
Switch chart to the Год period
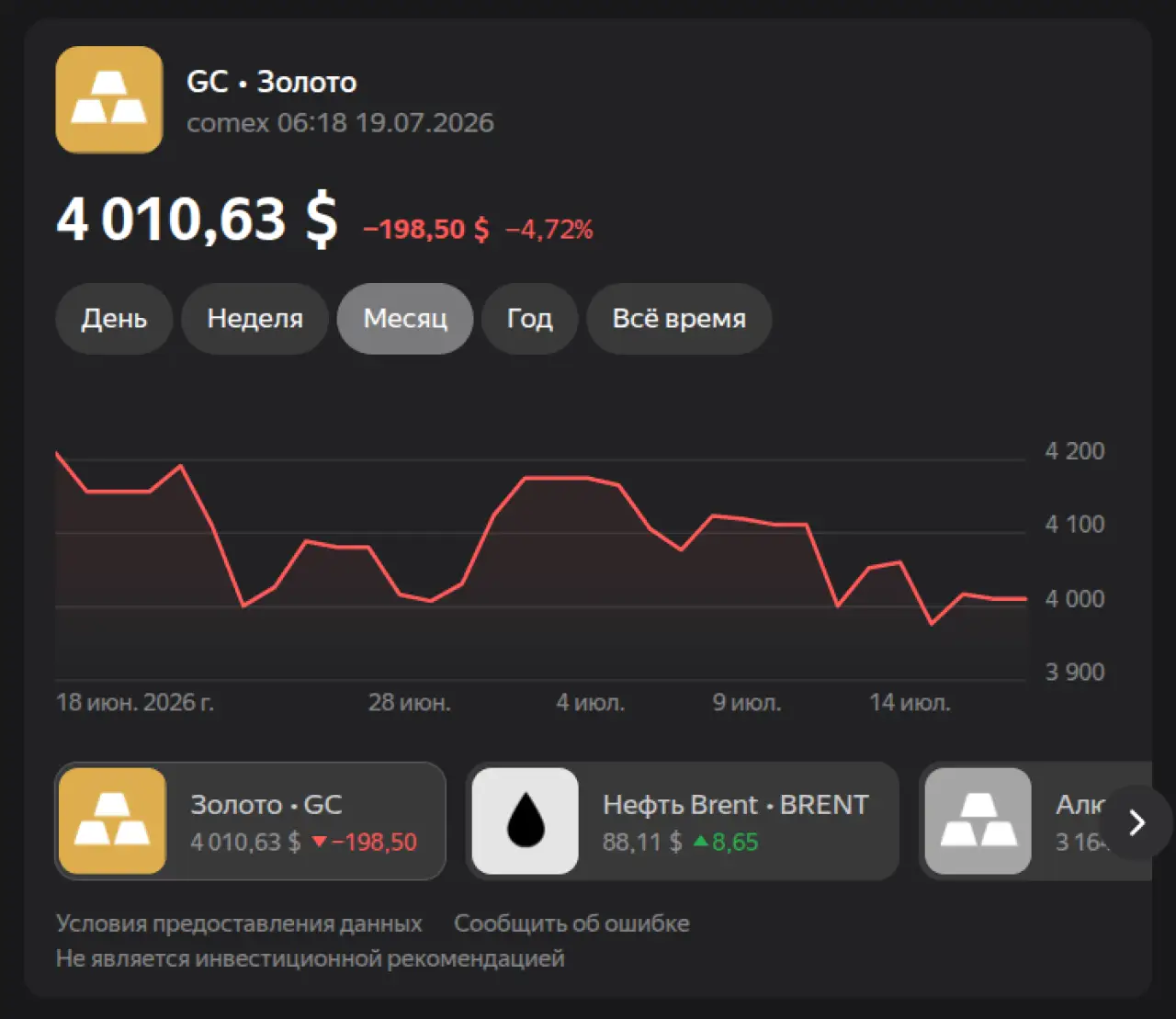click(x=530, y=319)
